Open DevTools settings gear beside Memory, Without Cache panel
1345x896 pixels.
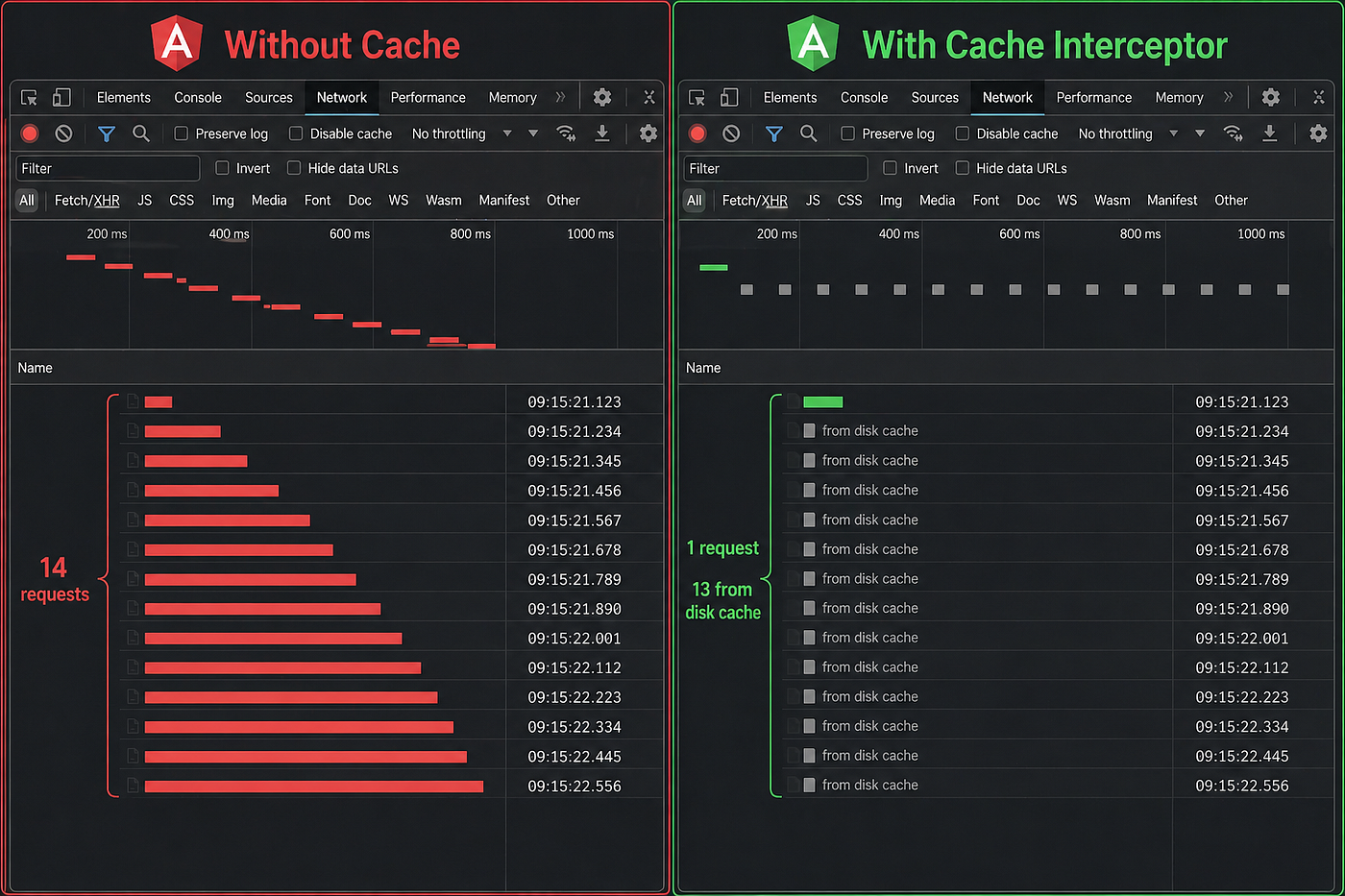pos(602,97)
